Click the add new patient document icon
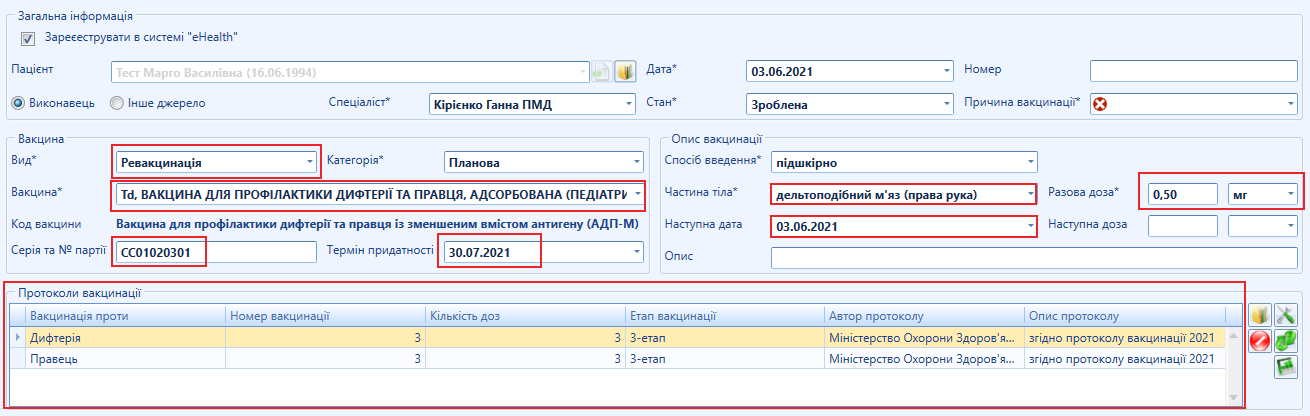1310x416 pixels. pos(602,71)
